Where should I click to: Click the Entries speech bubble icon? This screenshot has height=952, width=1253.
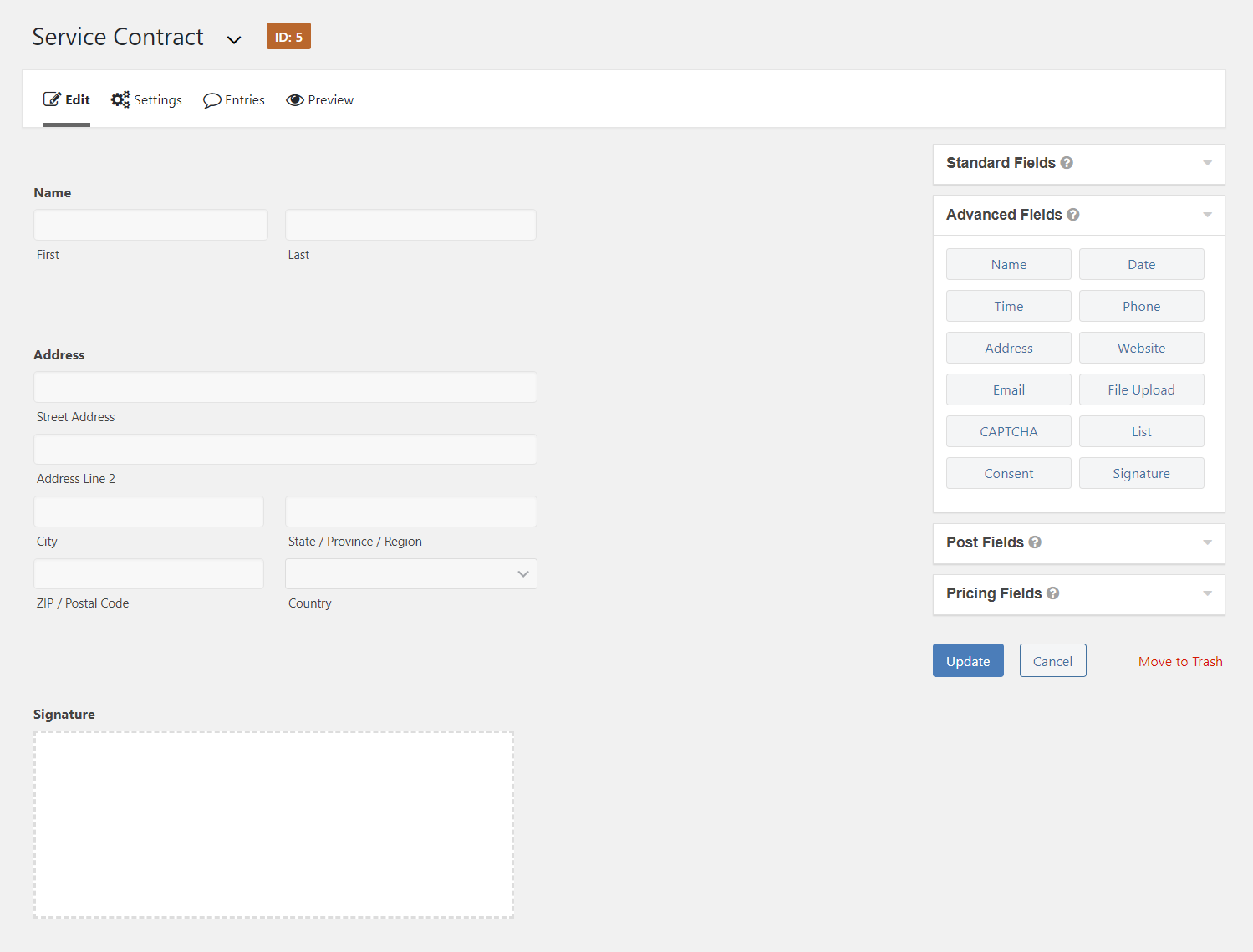[212, 99]
